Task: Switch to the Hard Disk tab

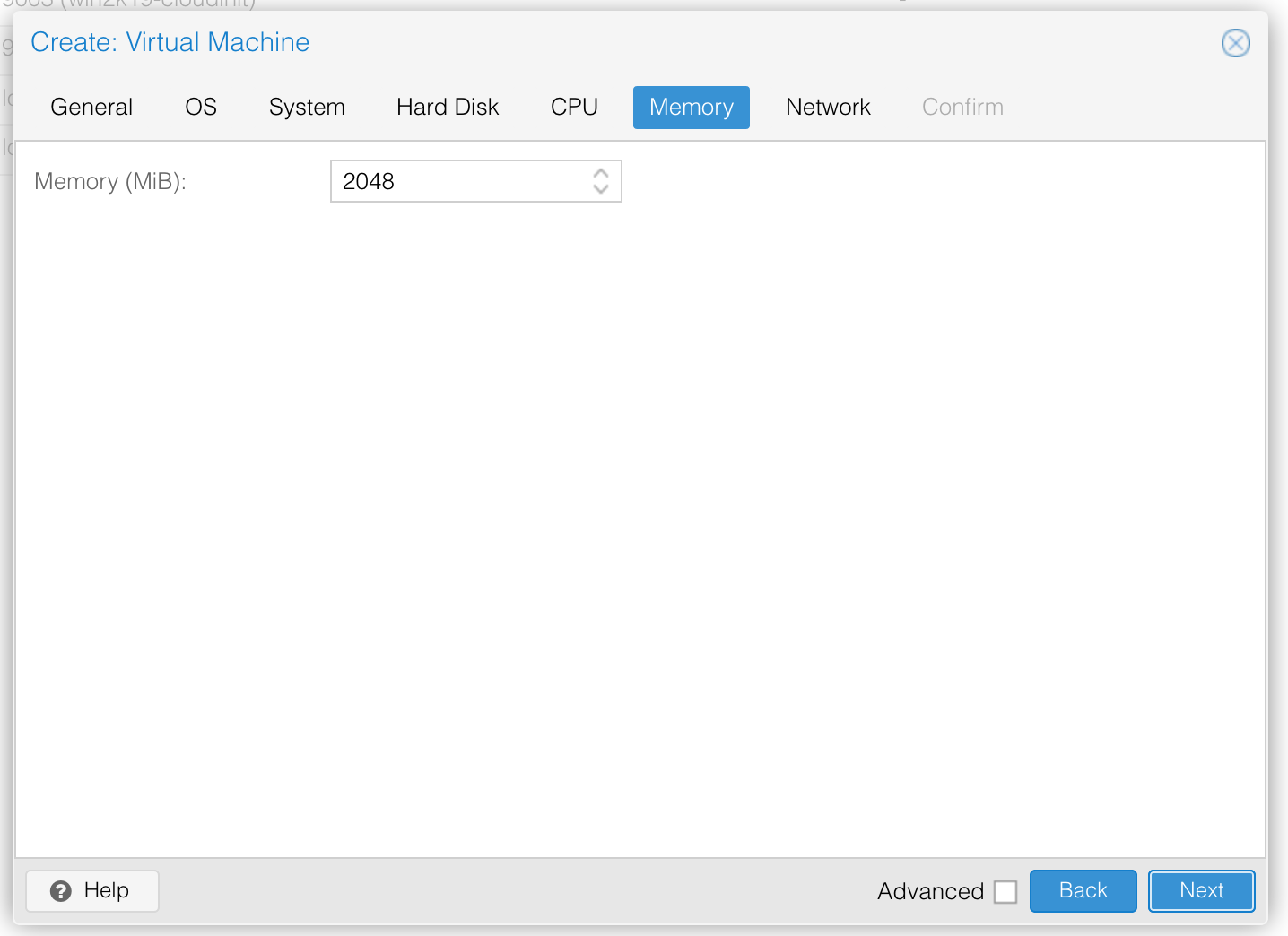Action: [447, 107]
